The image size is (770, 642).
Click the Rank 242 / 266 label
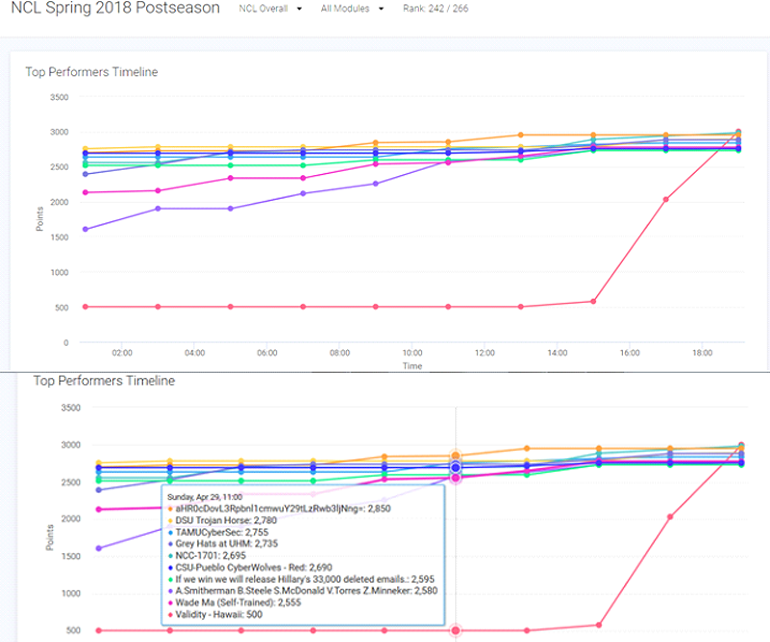(435, 9)
